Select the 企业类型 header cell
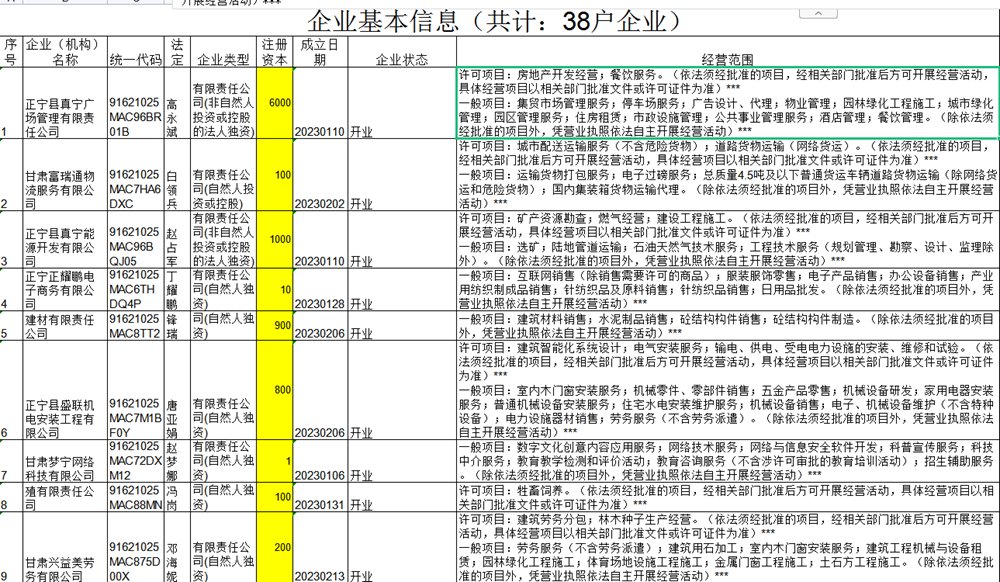The width and height of the screenshot is (1000, 582). click(x=224, y=60)
